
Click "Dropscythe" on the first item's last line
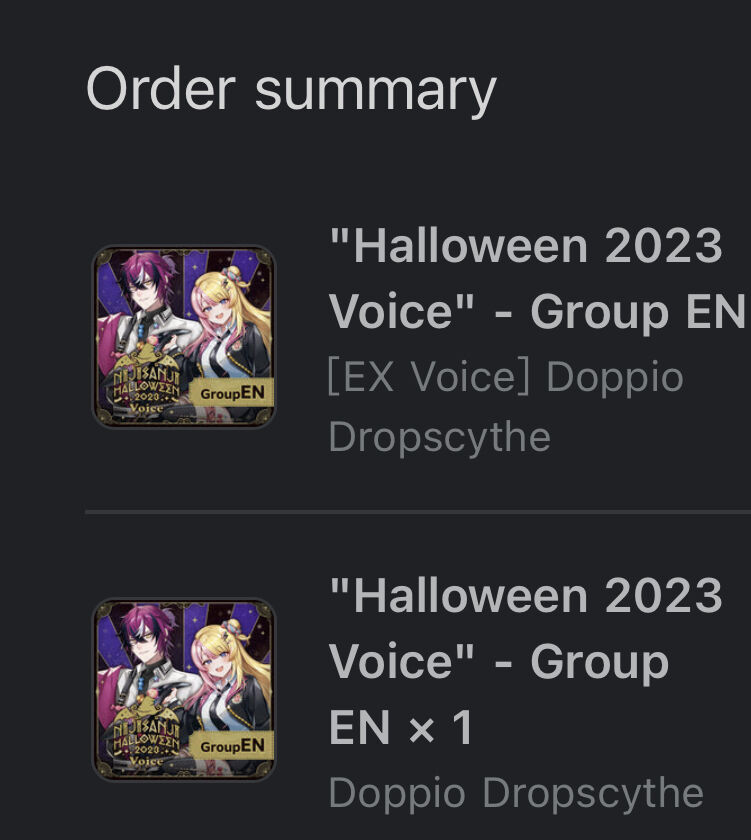tap(439, 437)
